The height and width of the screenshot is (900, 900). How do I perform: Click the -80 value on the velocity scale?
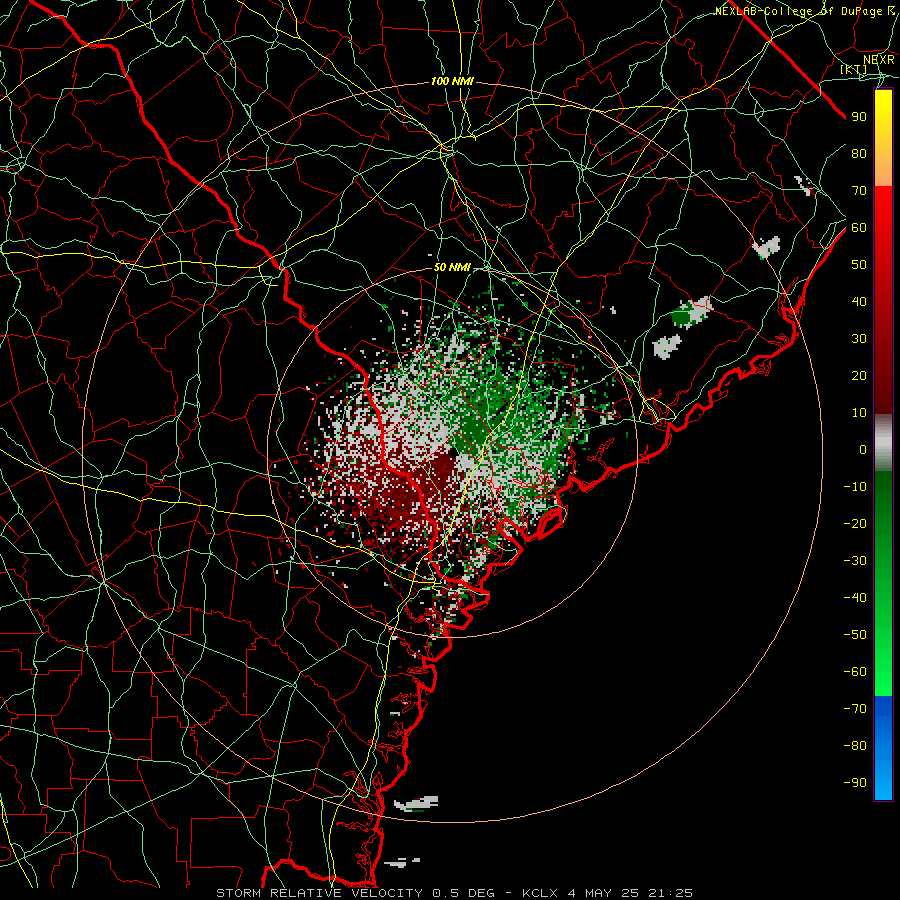click(x=855, y=746)
